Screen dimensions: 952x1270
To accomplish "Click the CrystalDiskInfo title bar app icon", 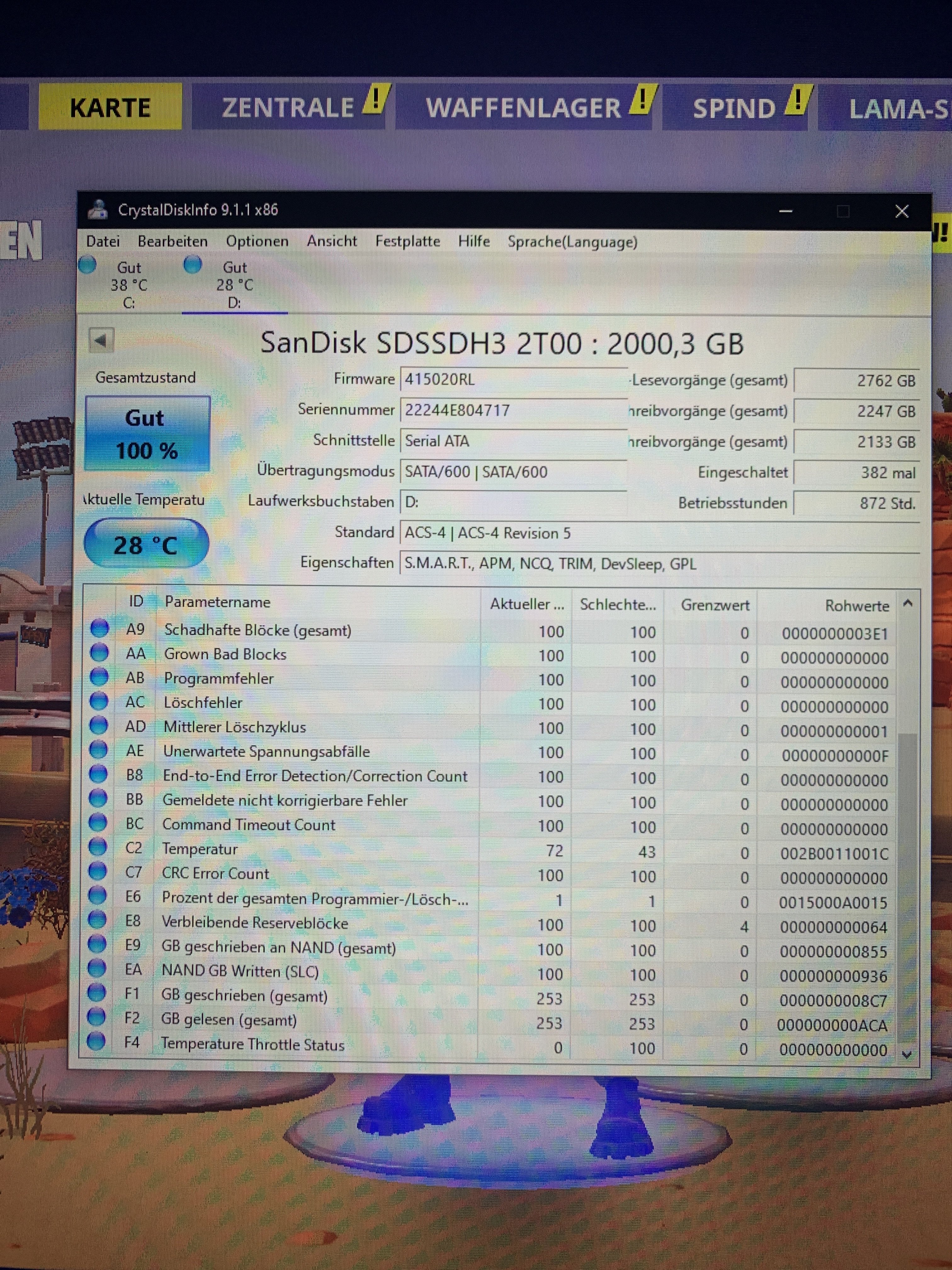I will [98, 210].
